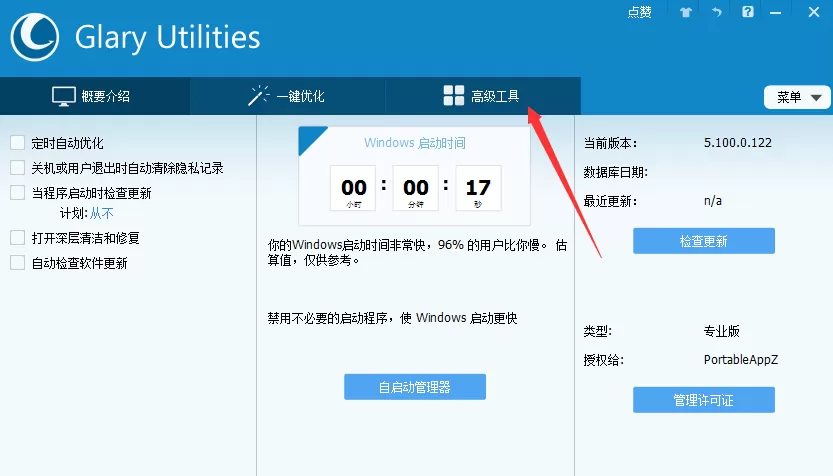Open the 菜单 dropdown menu

pyautogui.click(x=797, y=97)
